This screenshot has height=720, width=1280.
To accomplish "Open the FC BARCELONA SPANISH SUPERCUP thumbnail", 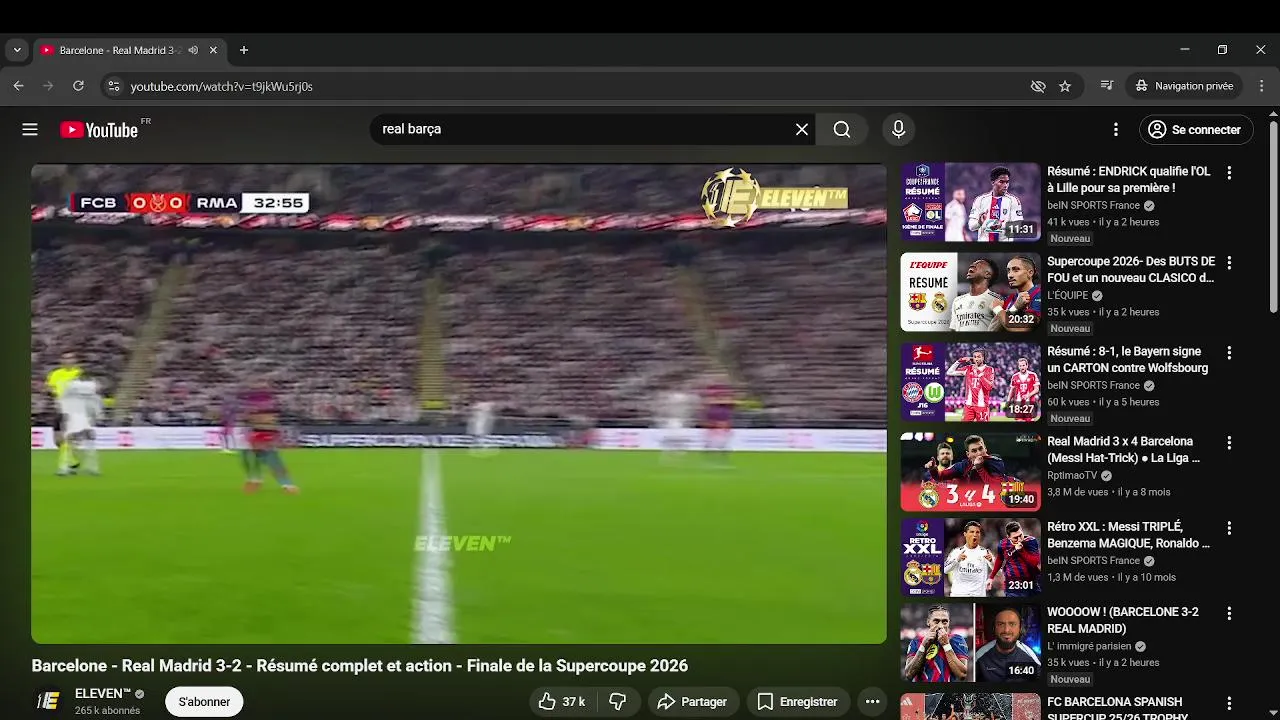I will click(970, 707).
